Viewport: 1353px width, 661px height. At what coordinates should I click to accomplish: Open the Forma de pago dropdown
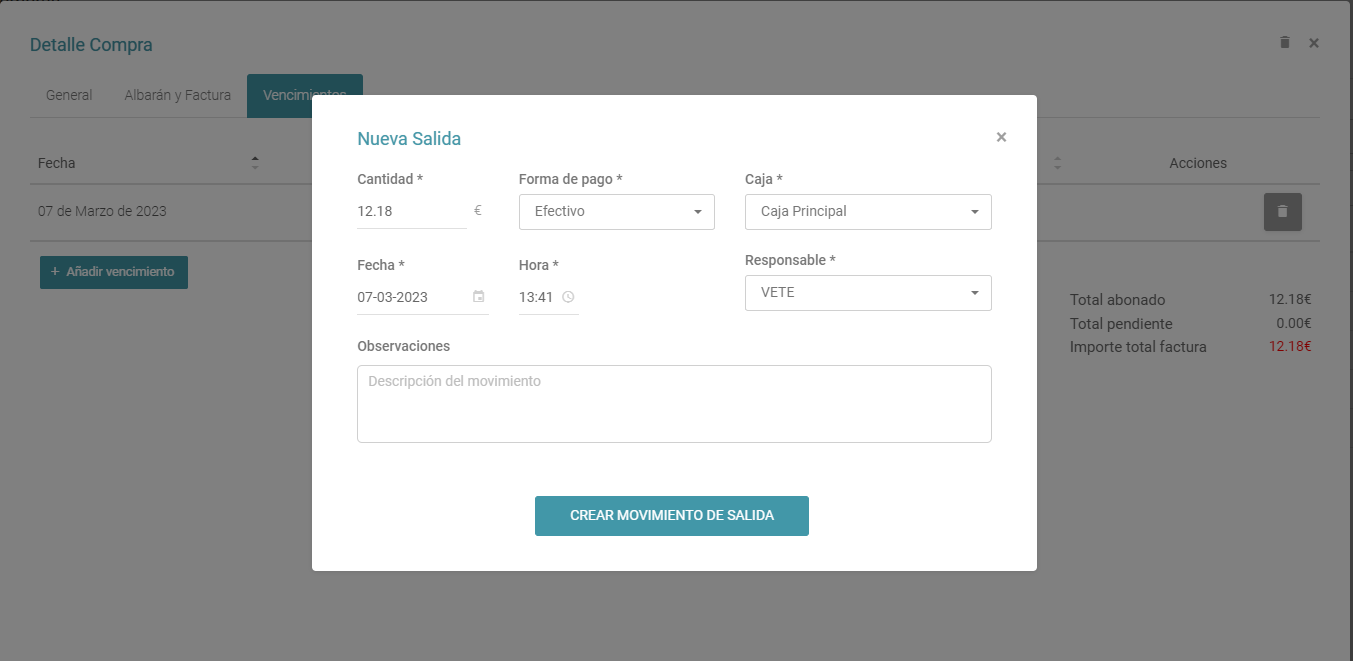pos(616,212)
